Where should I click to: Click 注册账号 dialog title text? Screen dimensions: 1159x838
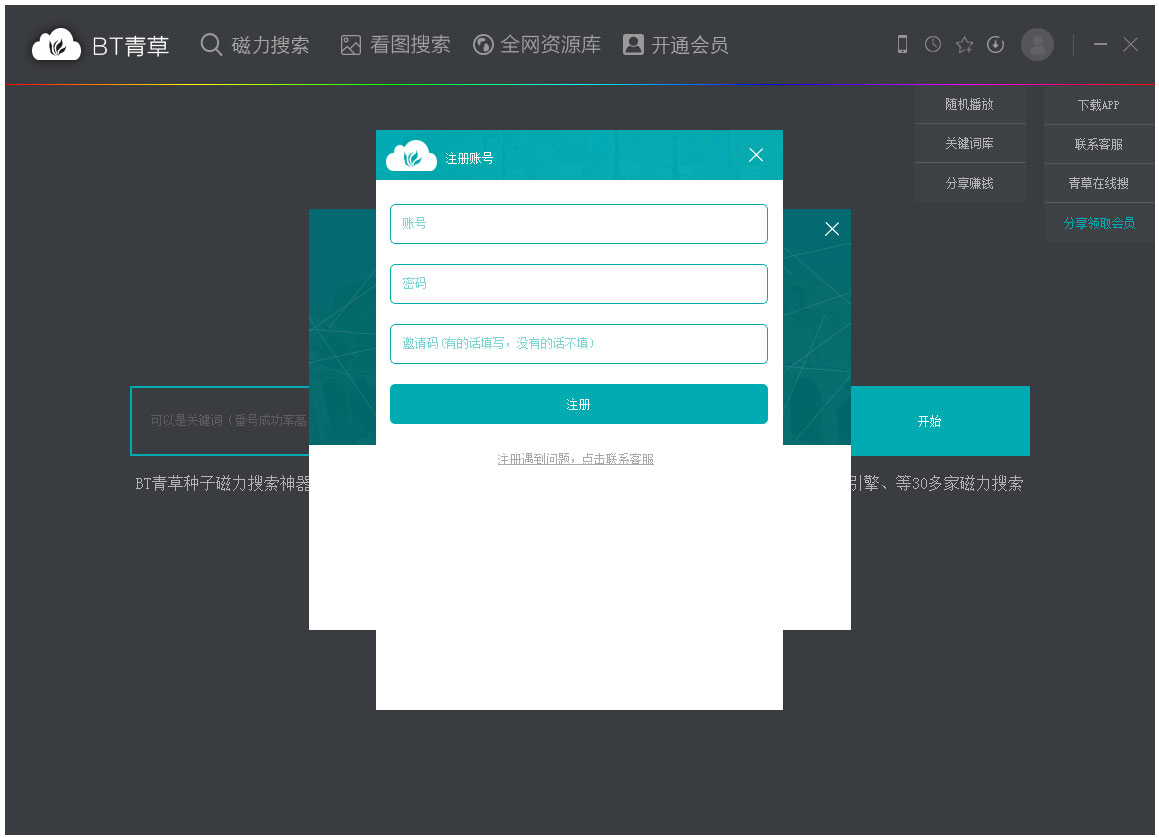pos(469,158)
